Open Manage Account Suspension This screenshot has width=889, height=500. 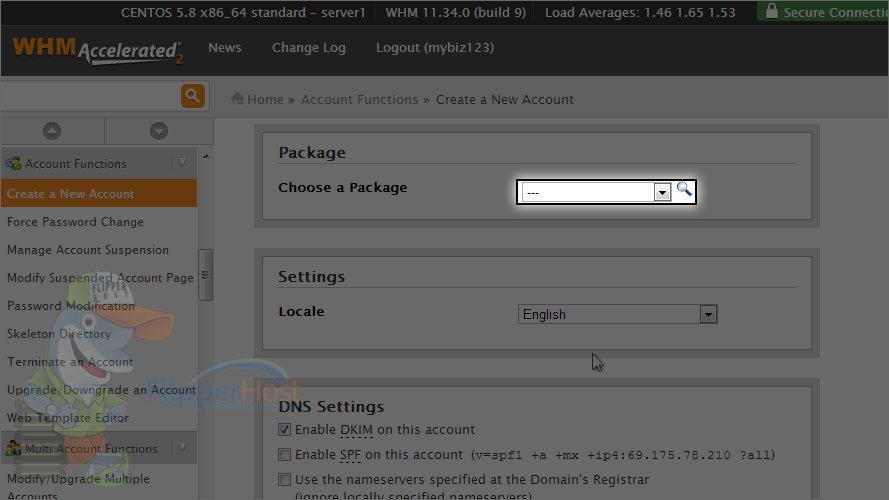pos(88,250)
